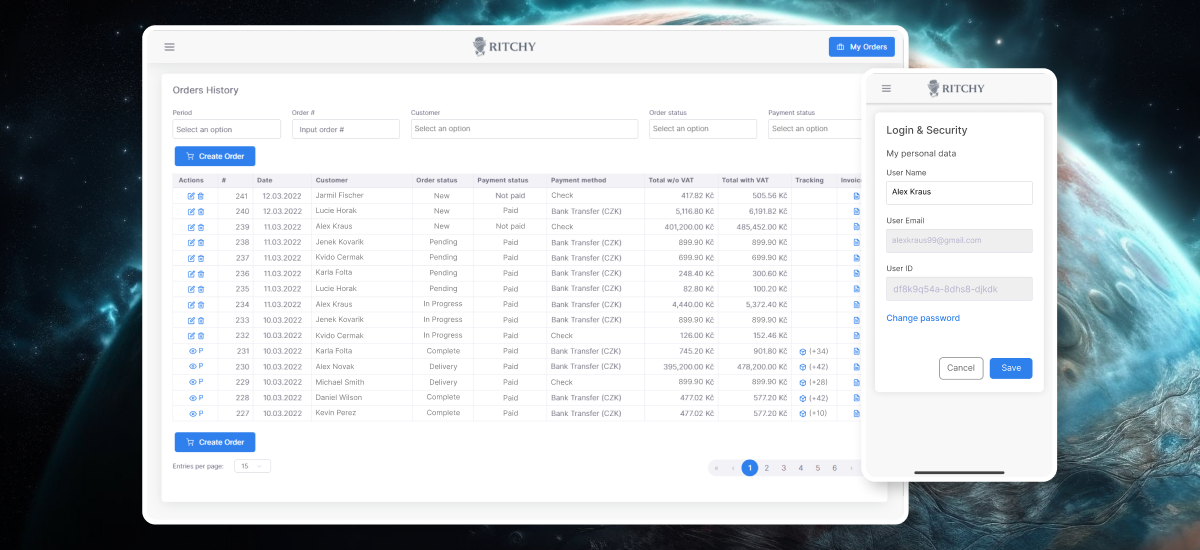
Task: Edit order 234 for Alex Kraus
Action: pos(191,305)
